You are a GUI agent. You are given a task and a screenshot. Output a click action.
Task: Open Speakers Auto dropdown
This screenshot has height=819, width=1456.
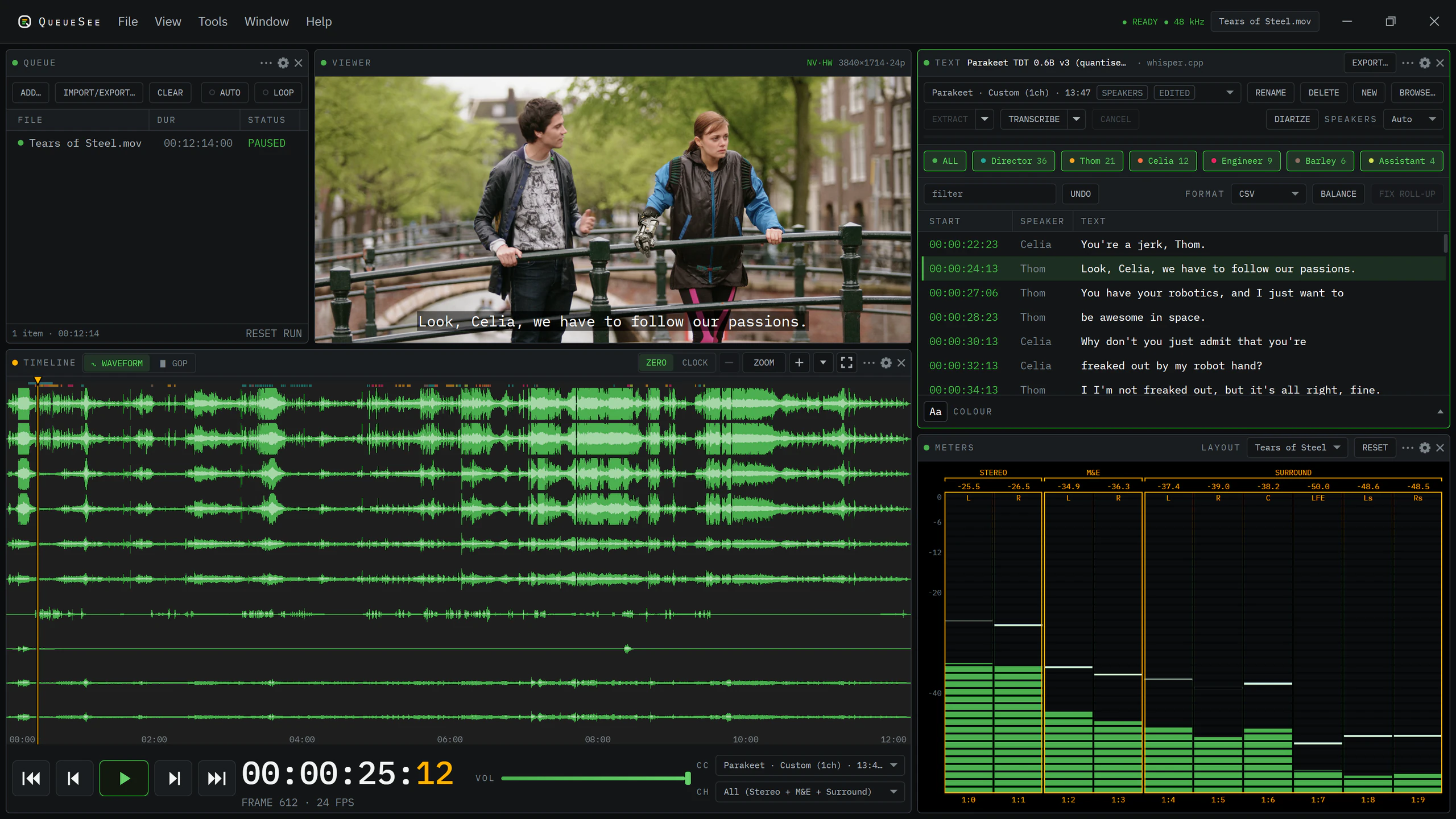coord(1413,119)
